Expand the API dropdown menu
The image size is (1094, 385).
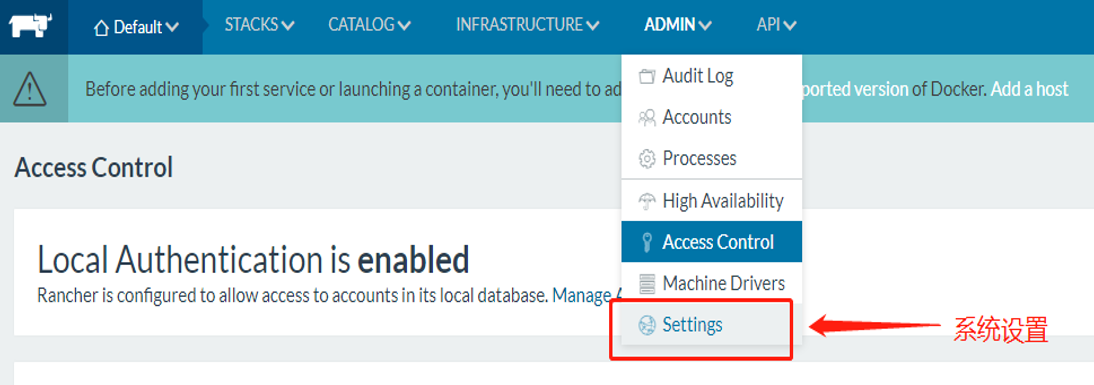coord(776,25)
